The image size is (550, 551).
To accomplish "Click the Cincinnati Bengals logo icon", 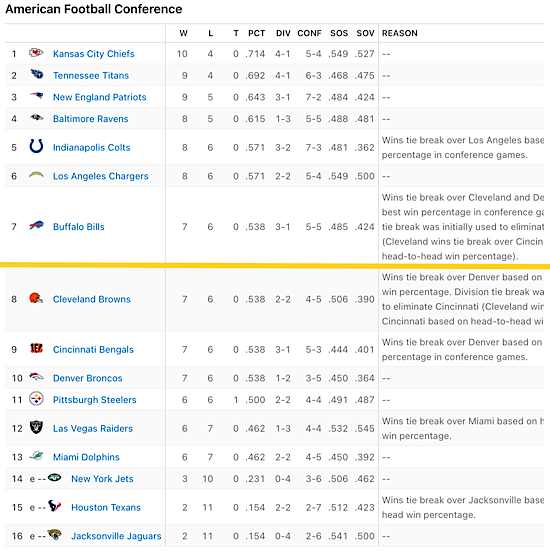I will click(x=36, y=349).
